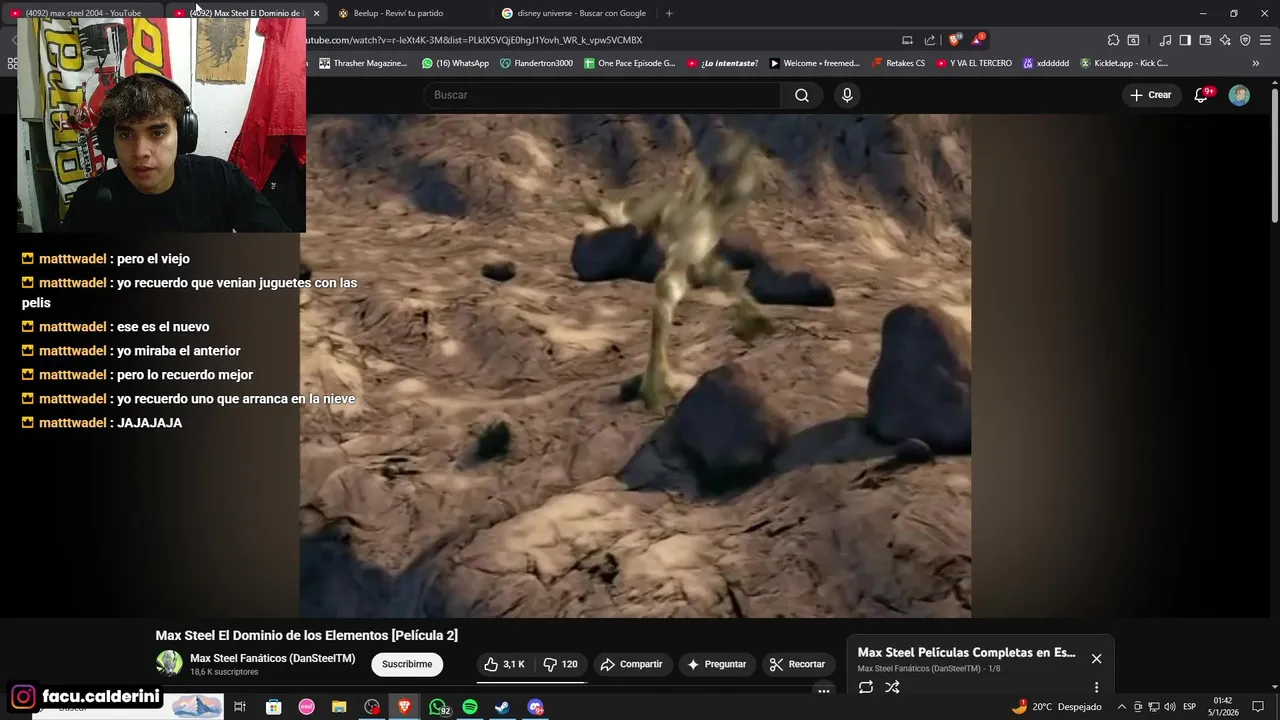This screenshot has width=1280, height=720.
Task: Click the Brave Shields lion icon
Action: [955, 40]
